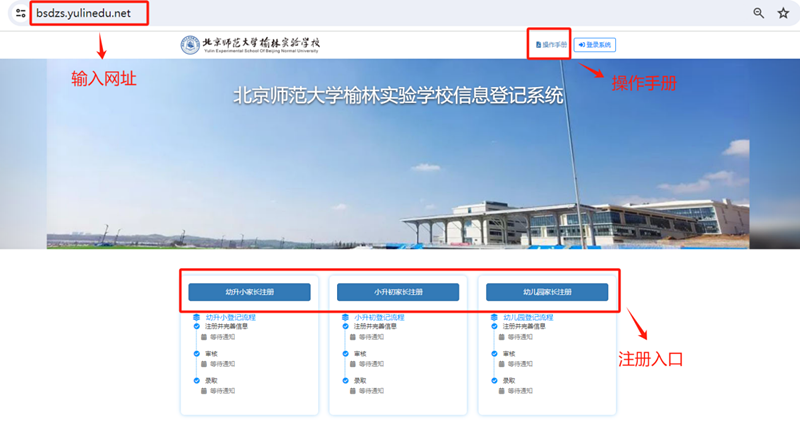
Task: Open the 幼儿园登记流程 heading
Action: pos(528,317)
